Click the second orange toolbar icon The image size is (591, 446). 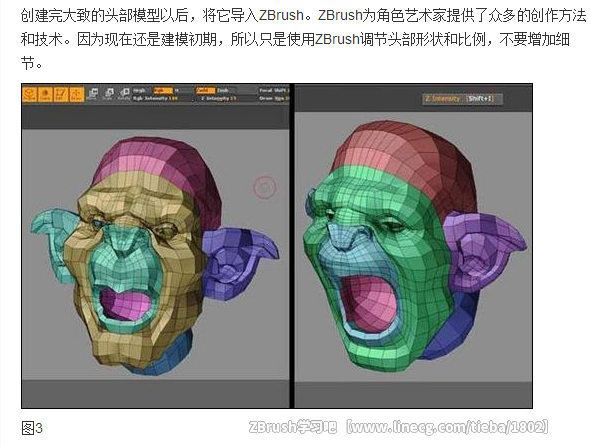(45, 94)
